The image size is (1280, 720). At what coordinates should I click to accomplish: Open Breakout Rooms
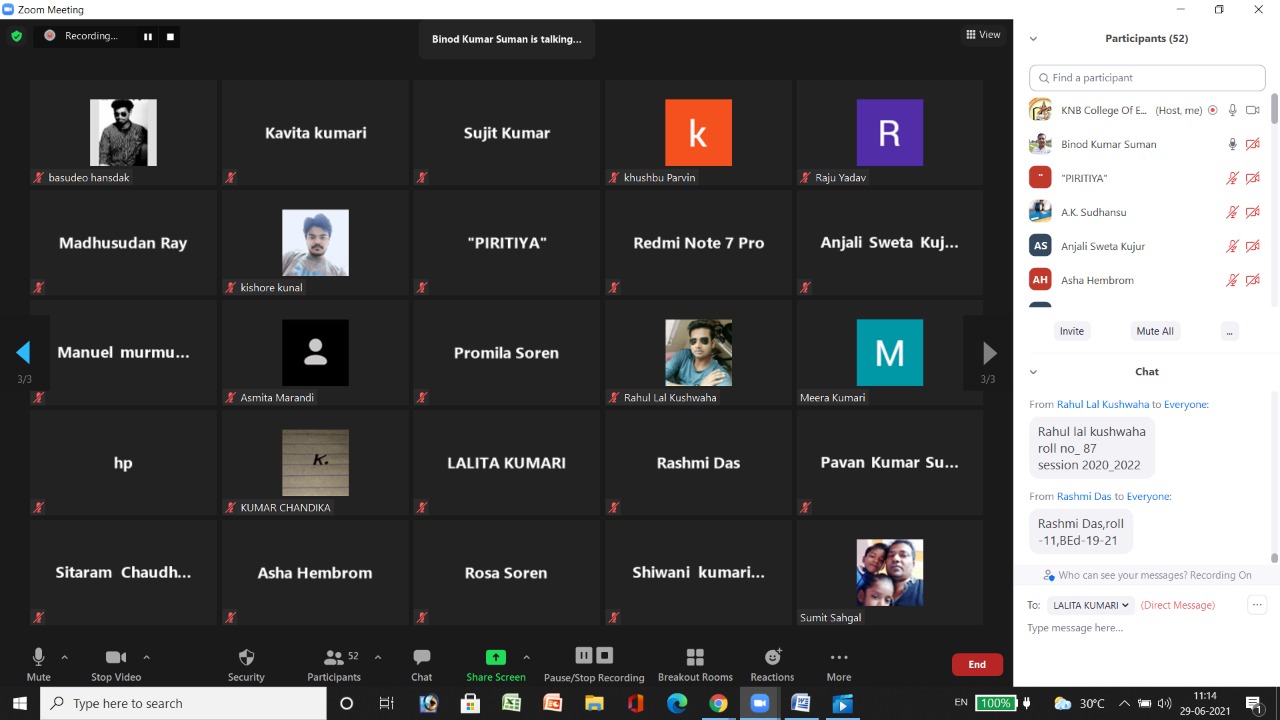pyautogui.click(x=695, y=665)
